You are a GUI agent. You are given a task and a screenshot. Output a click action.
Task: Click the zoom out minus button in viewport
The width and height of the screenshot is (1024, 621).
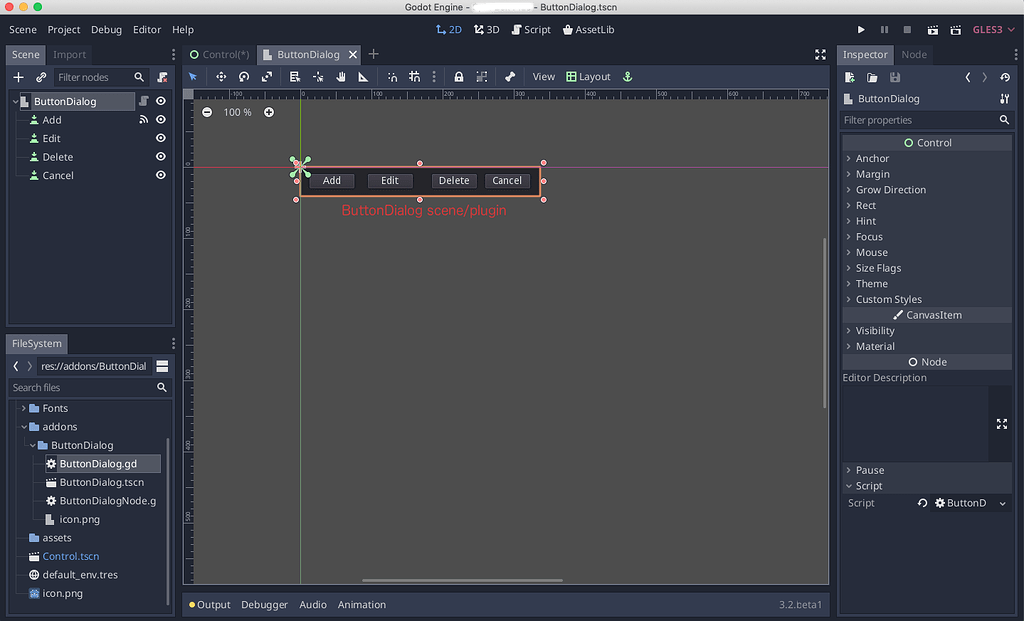coord(206,112)
